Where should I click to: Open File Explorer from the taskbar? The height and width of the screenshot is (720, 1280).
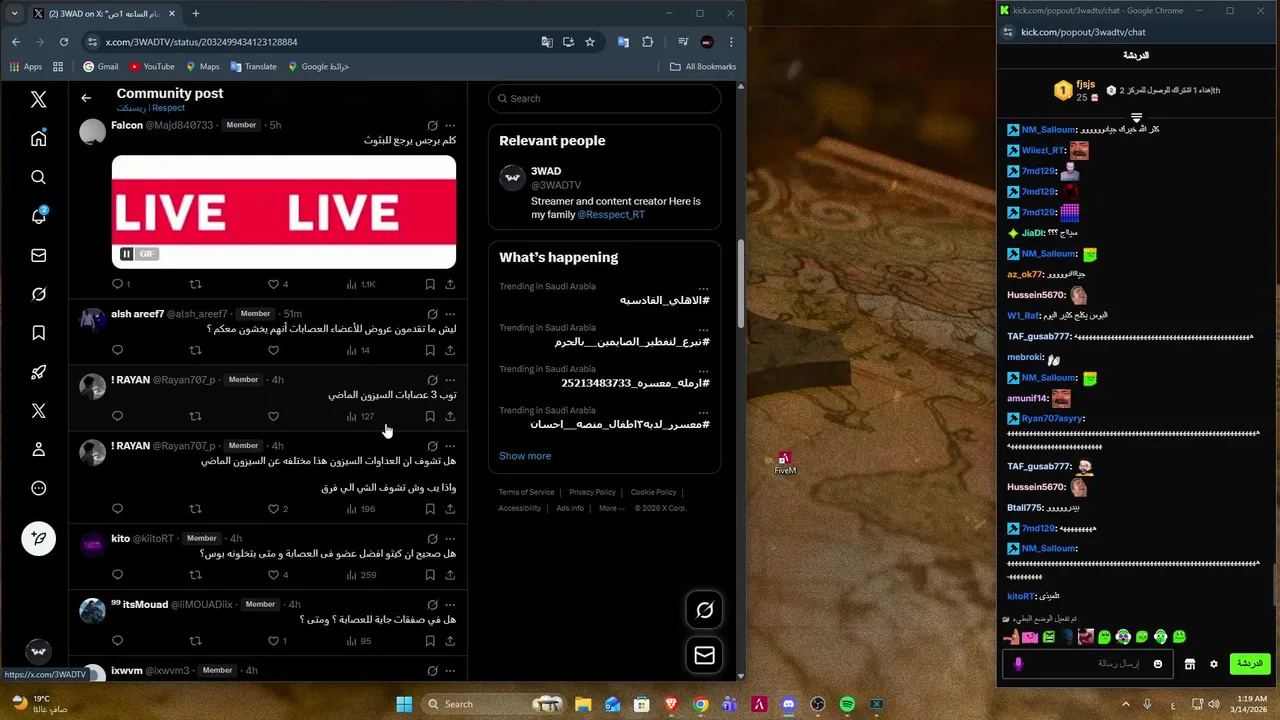point(583,704)
